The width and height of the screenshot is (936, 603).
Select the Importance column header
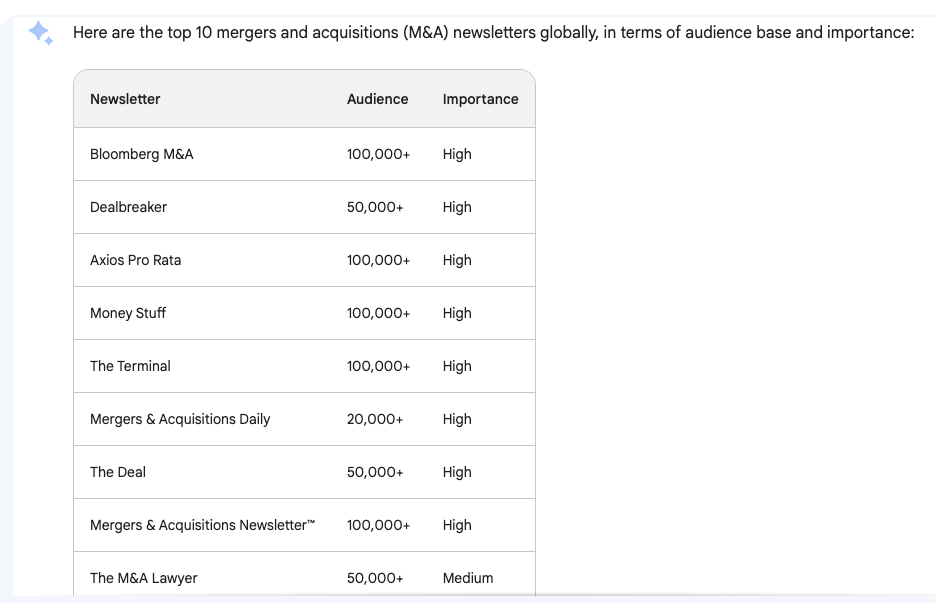(x=480, y=99)
